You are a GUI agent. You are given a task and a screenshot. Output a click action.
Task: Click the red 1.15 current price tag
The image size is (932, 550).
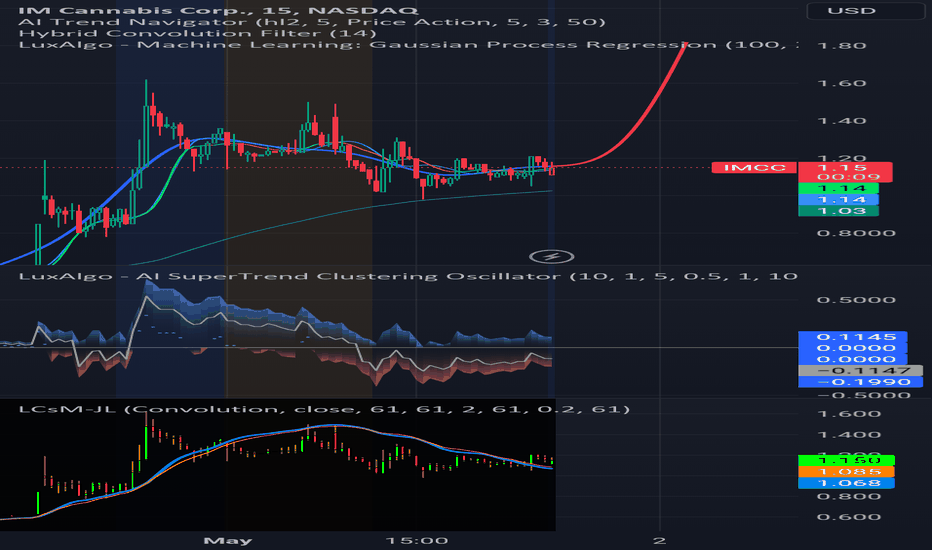(845, 172)
